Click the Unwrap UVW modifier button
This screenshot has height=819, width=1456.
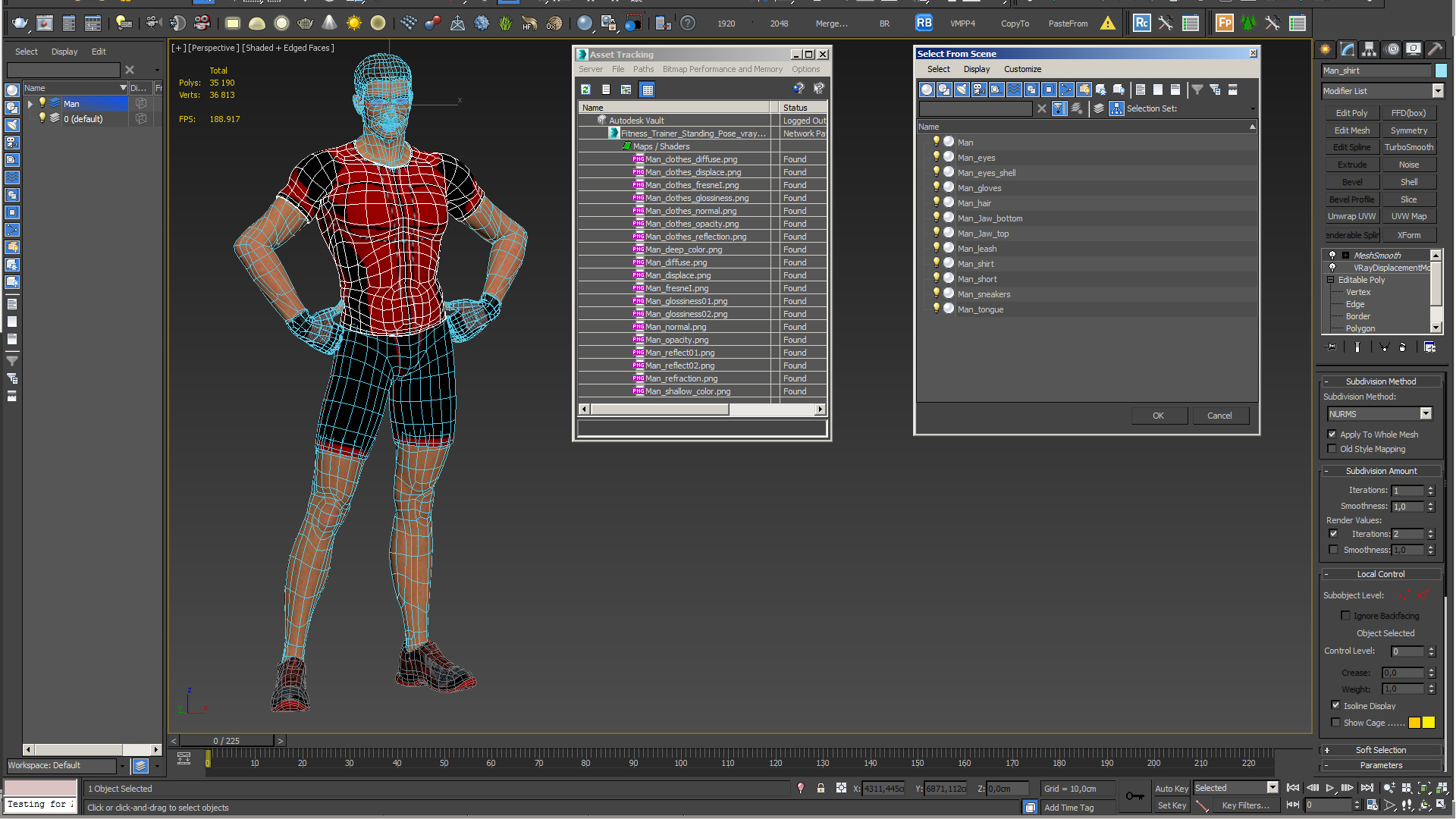1351,216
